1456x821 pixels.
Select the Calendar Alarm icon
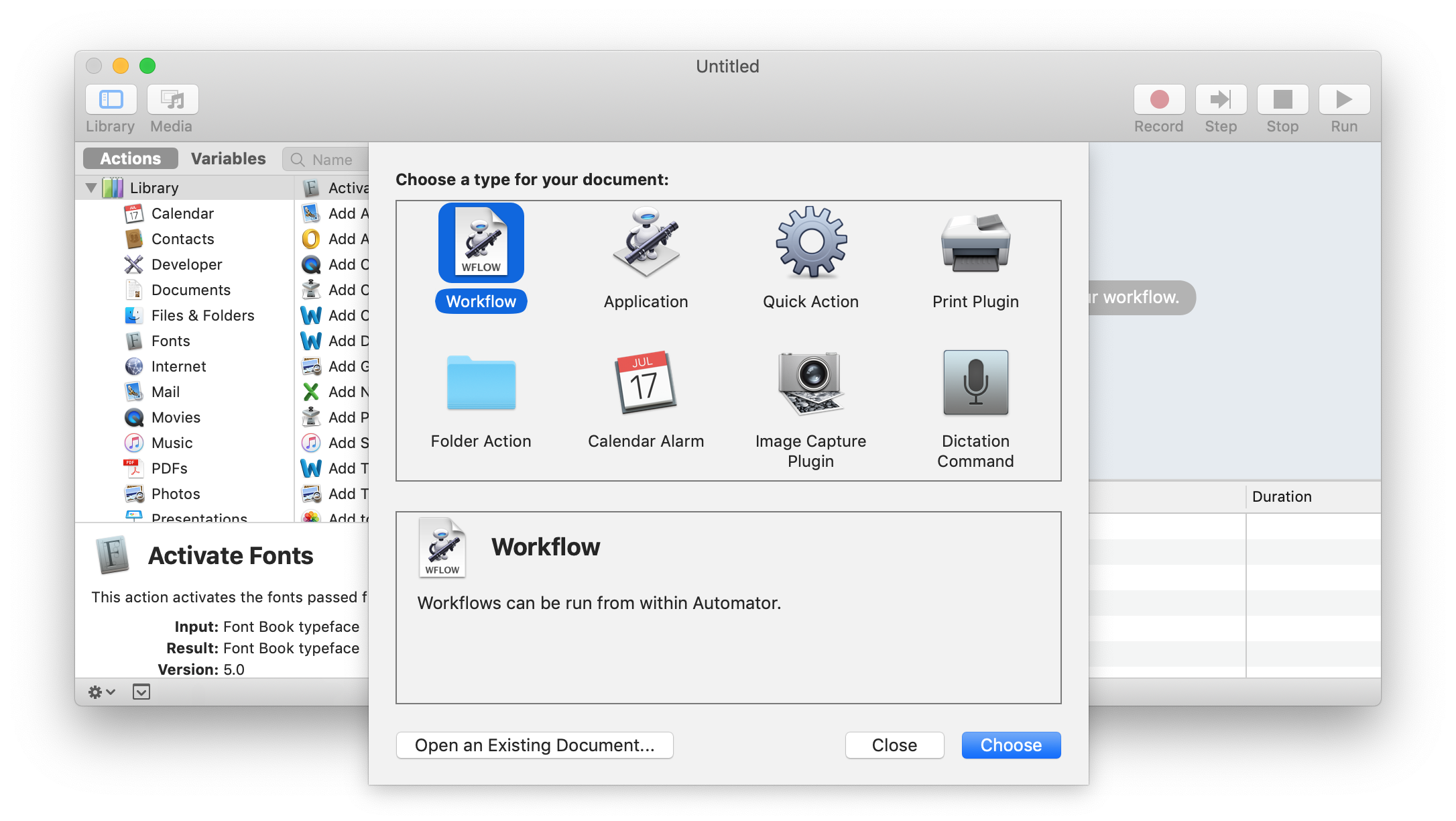pos(646,382)
